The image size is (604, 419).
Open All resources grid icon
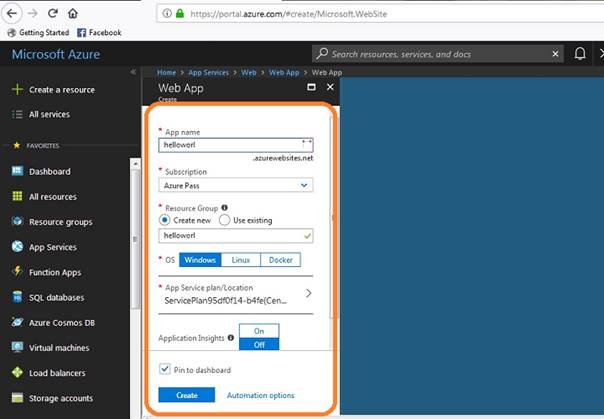click(17, 196)
